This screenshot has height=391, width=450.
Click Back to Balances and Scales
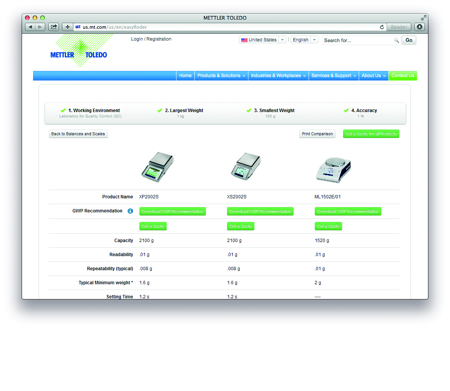coord(78,134)
